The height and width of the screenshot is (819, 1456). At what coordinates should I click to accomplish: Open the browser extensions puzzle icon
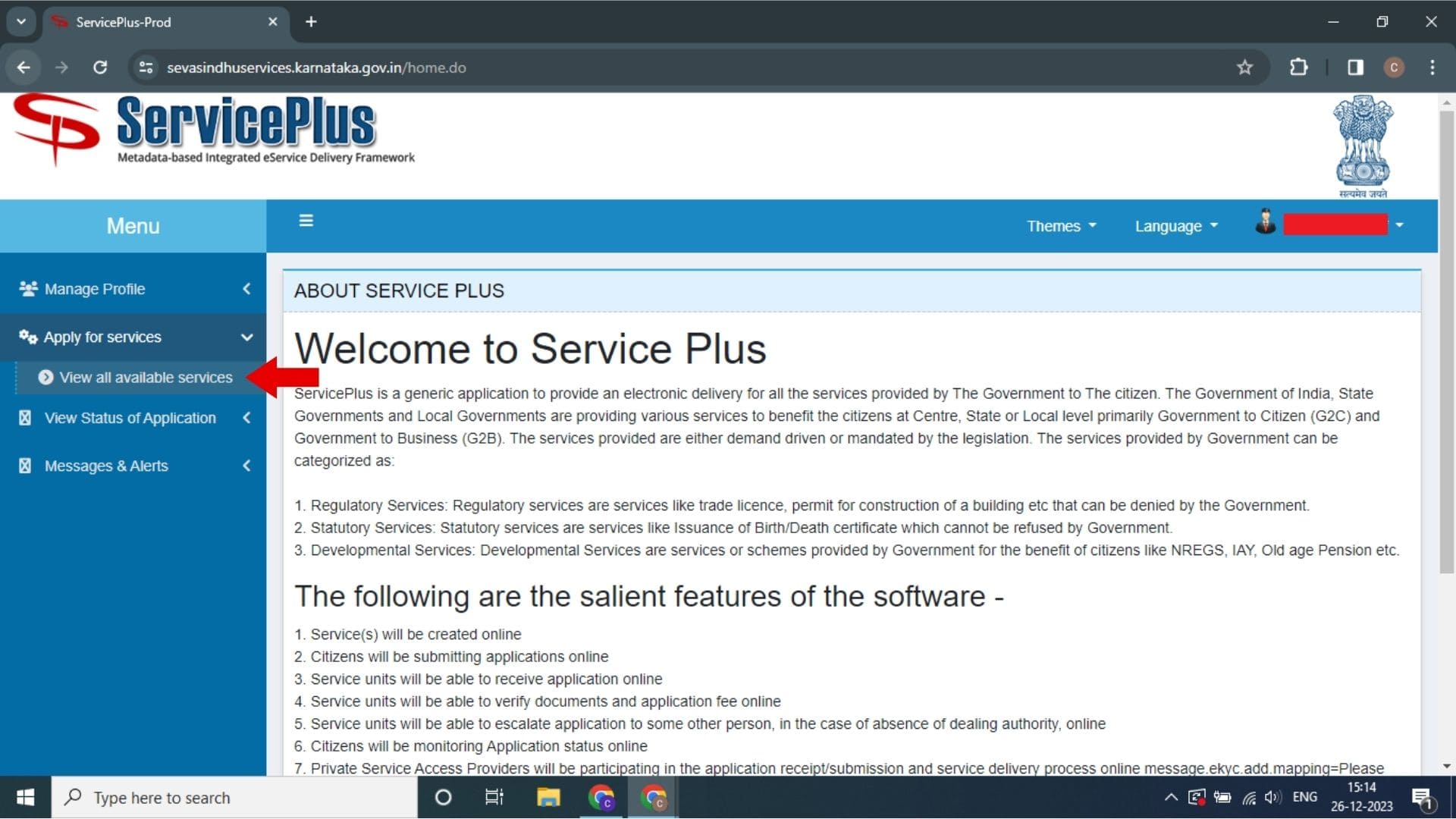(x=1298, y=67)
